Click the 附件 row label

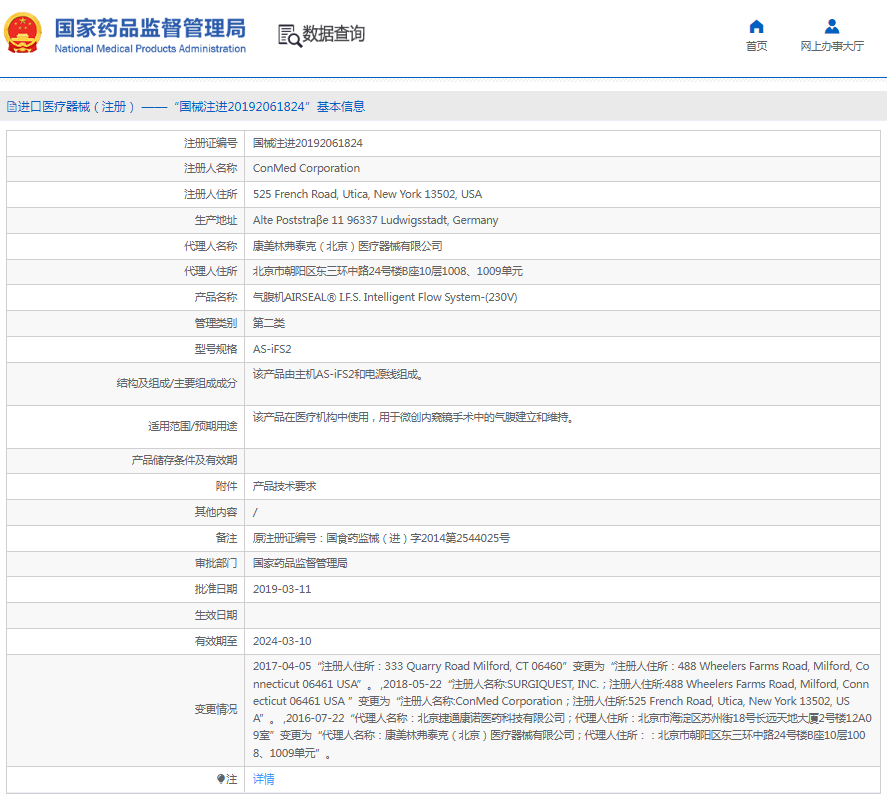pos(226,486)
